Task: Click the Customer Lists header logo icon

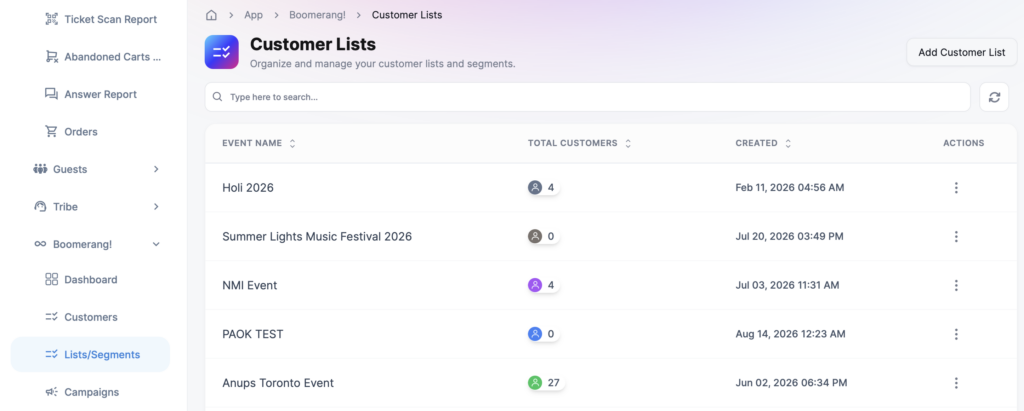Action: click(x=221, y=52)
